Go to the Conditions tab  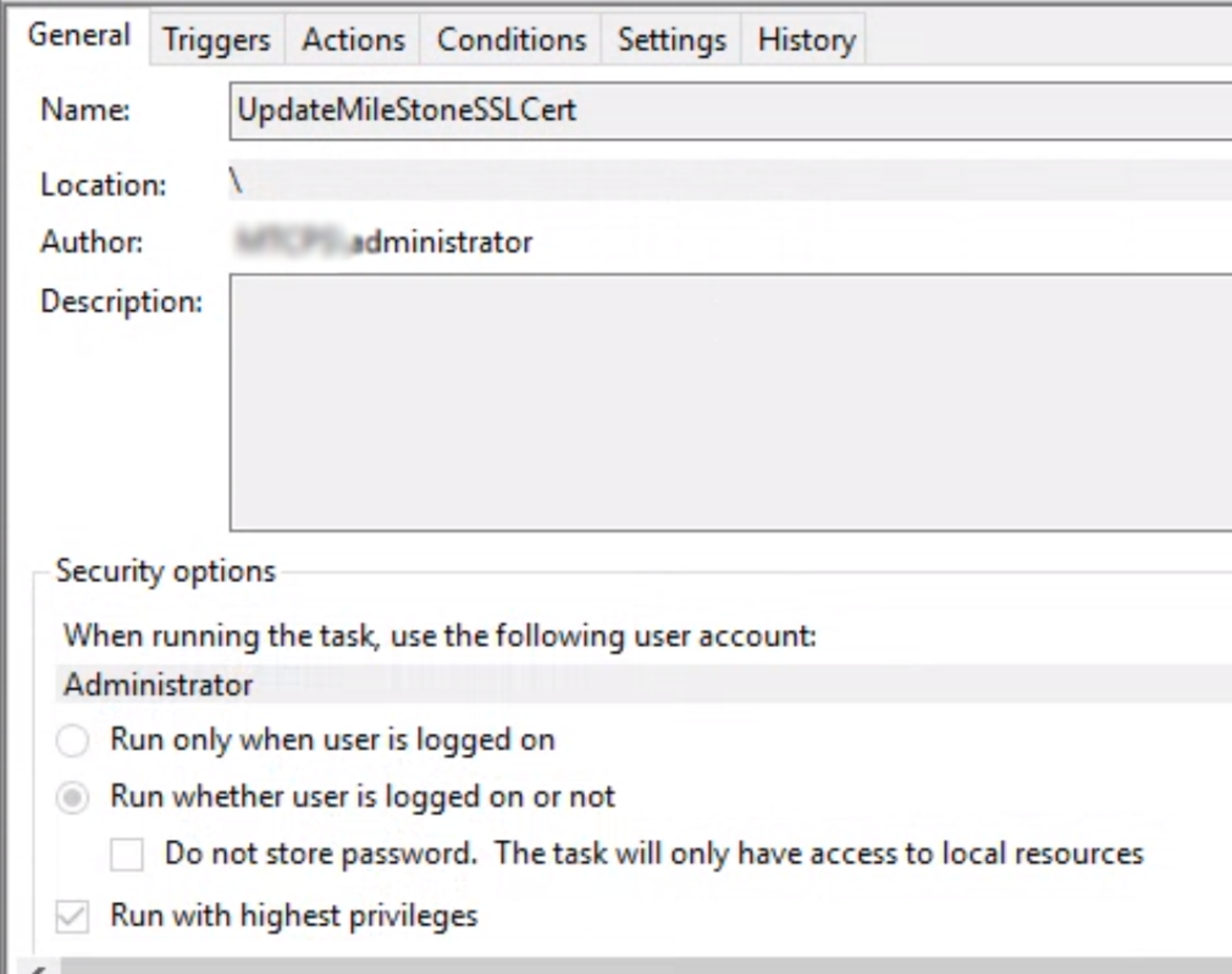[511, 40]
